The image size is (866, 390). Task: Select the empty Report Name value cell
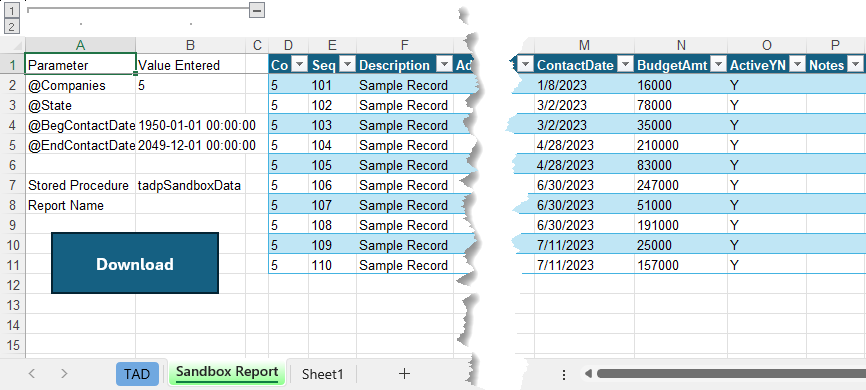pos(191,205)
